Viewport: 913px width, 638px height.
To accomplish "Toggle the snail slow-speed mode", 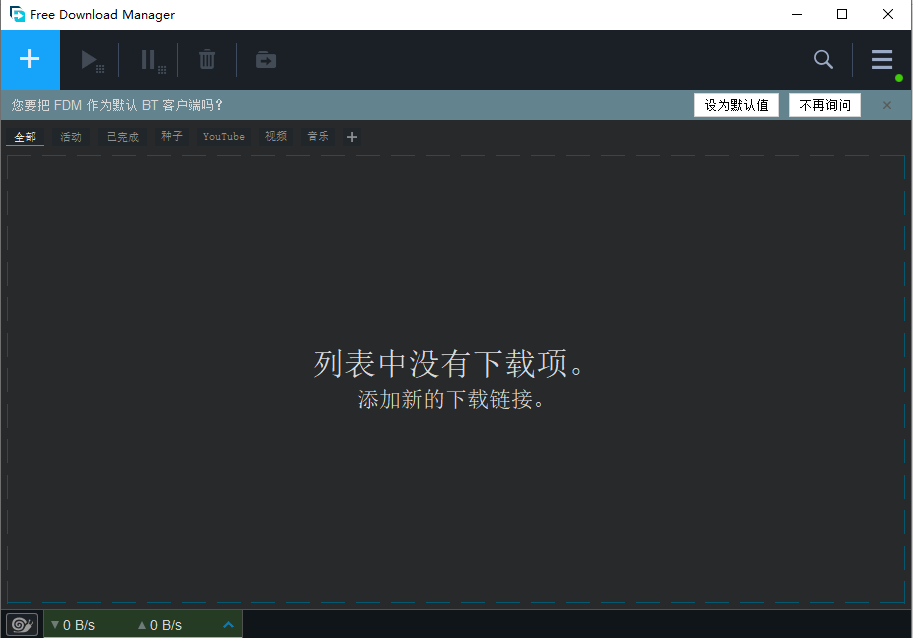I will [x=19, y=623].
